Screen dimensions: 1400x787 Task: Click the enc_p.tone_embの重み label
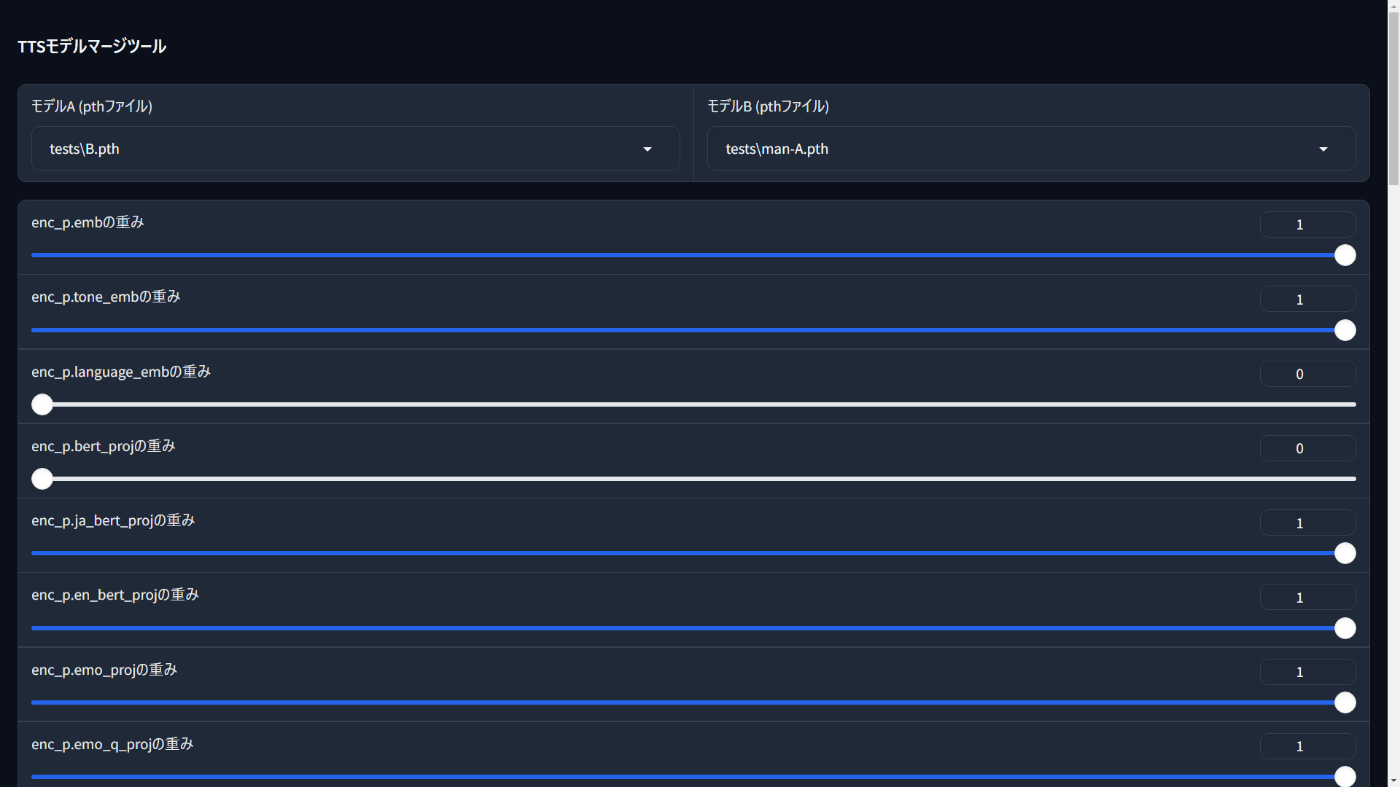coord(106,297)
